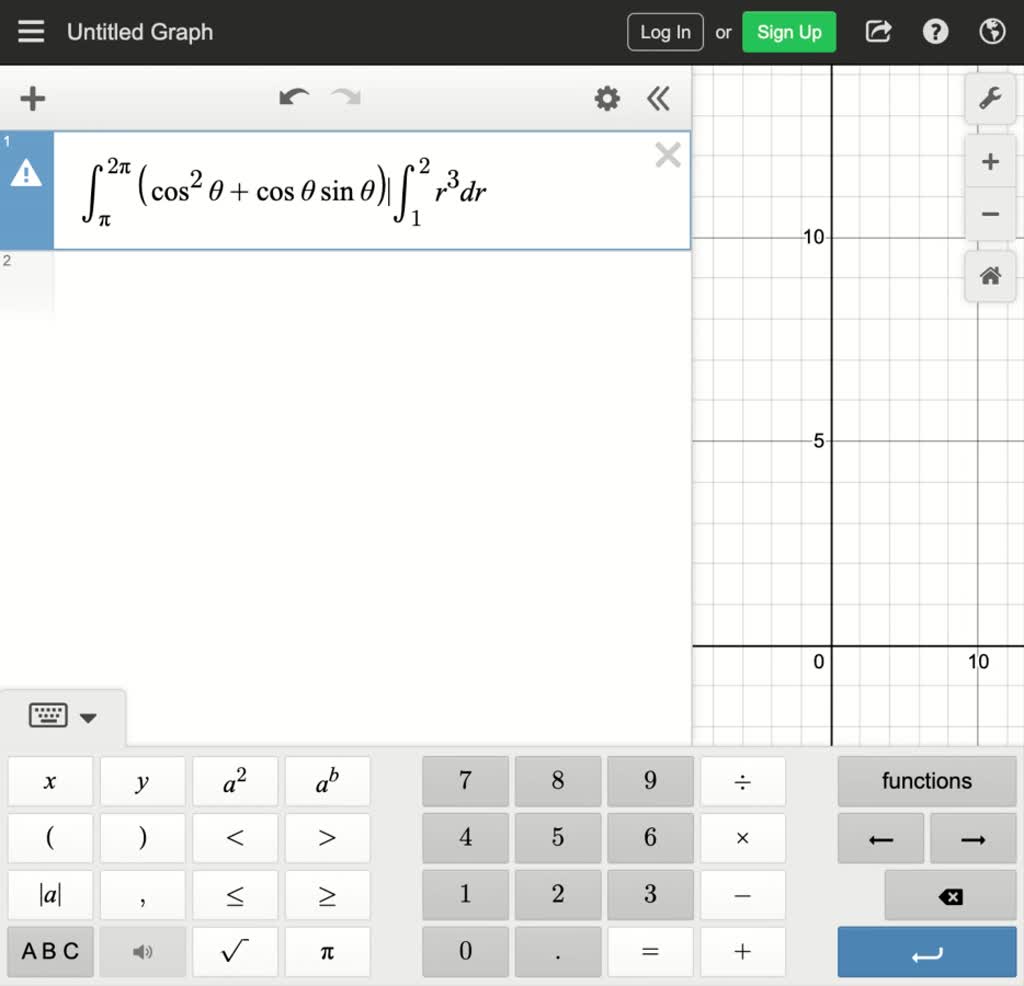This screenshot has height=986, width=1024.
Task: Undo the last expression edit
Action: [294, 98]
